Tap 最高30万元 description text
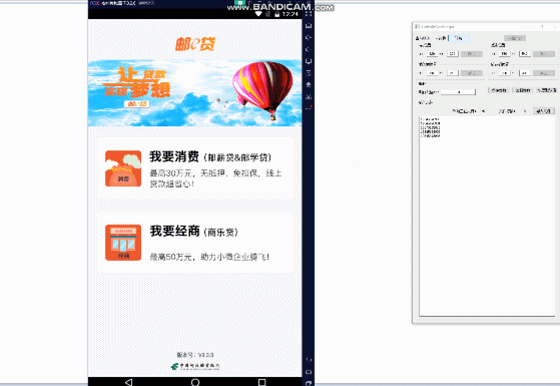Image resolution: width=560 pixels, height=386 pixels. pos(216,178)
